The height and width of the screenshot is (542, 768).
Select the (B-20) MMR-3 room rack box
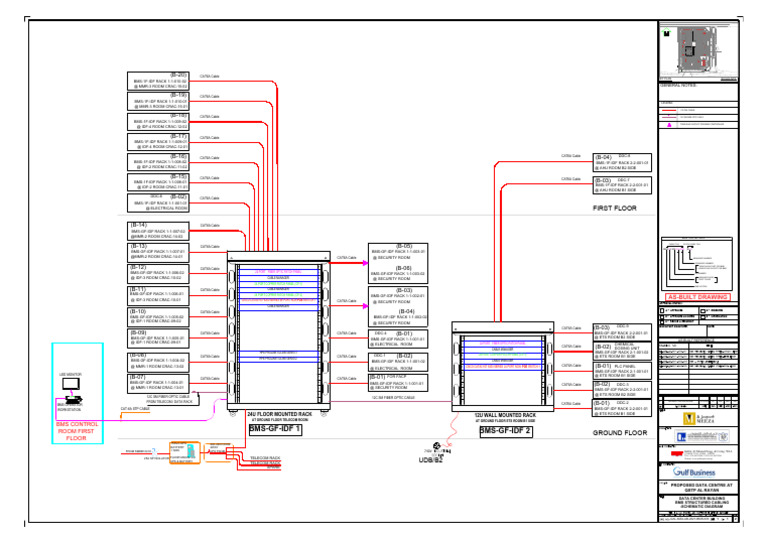[158, 81]
